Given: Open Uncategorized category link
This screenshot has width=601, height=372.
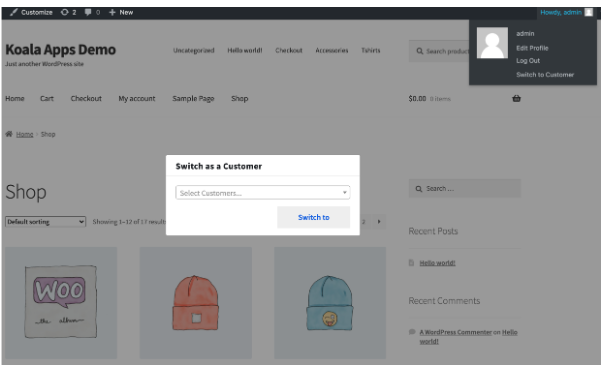Looking at the screenshot, I should [x=194, y=50].
